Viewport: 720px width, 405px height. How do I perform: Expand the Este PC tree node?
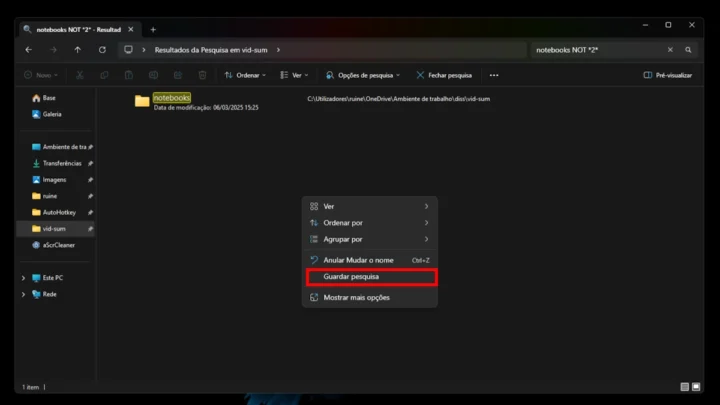click(x=24, y=277)
